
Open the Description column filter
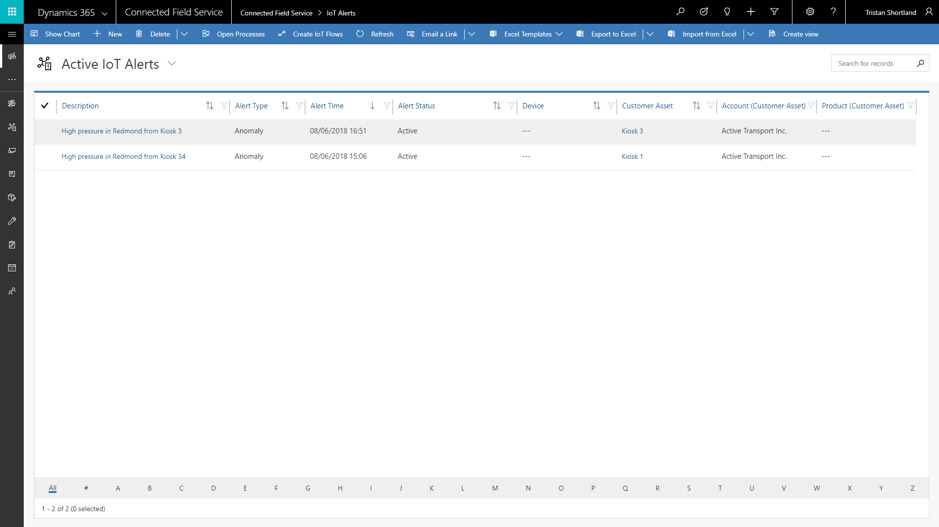click(x=223, y=105)
